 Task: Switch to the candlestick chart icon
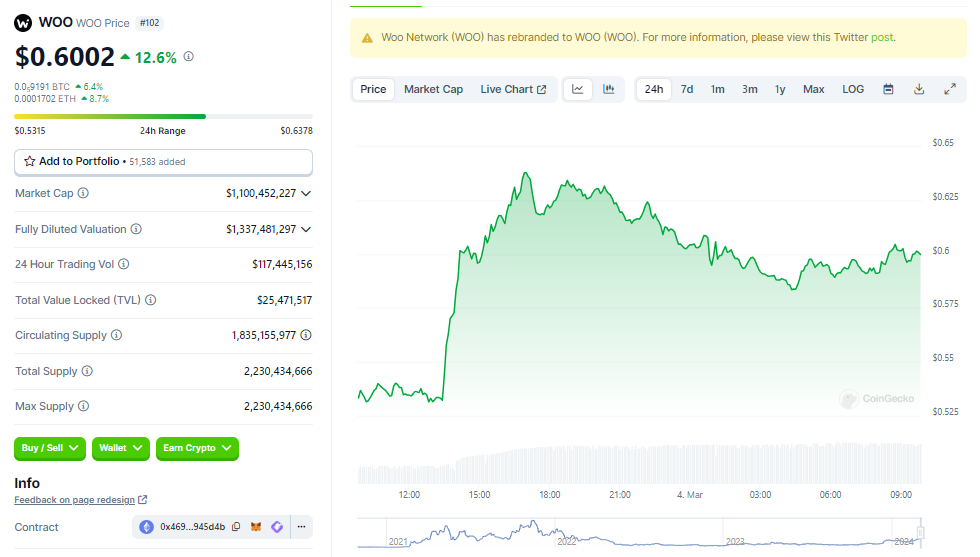(608, 89)
